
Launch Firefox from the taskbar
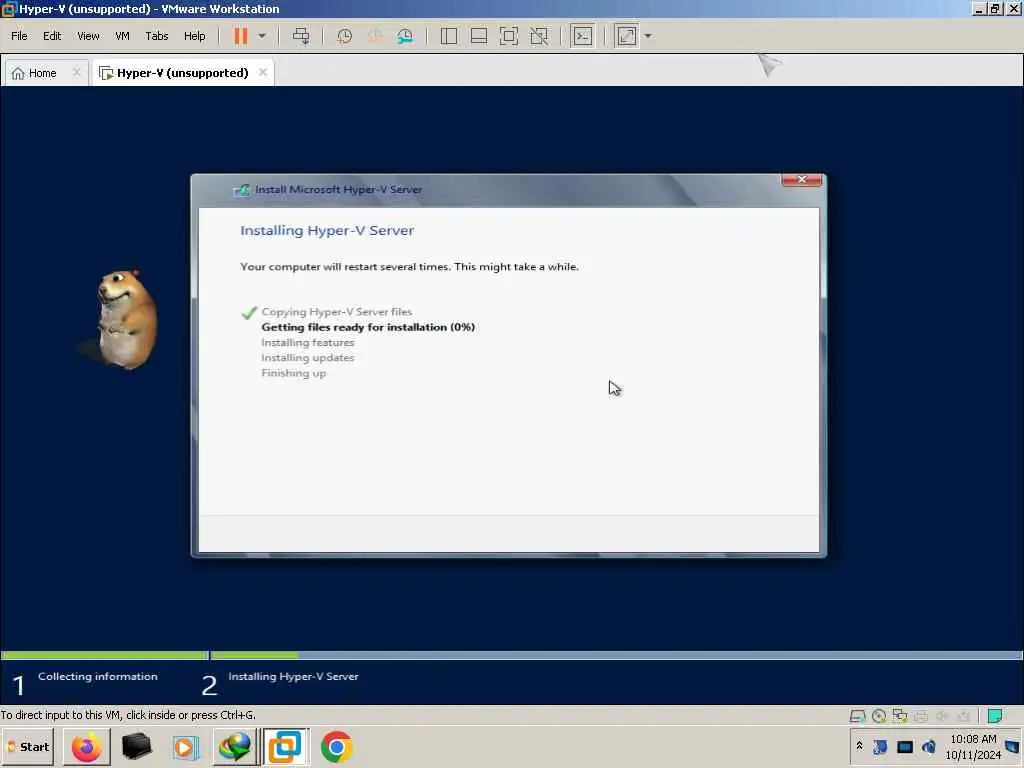coord(87,747)
